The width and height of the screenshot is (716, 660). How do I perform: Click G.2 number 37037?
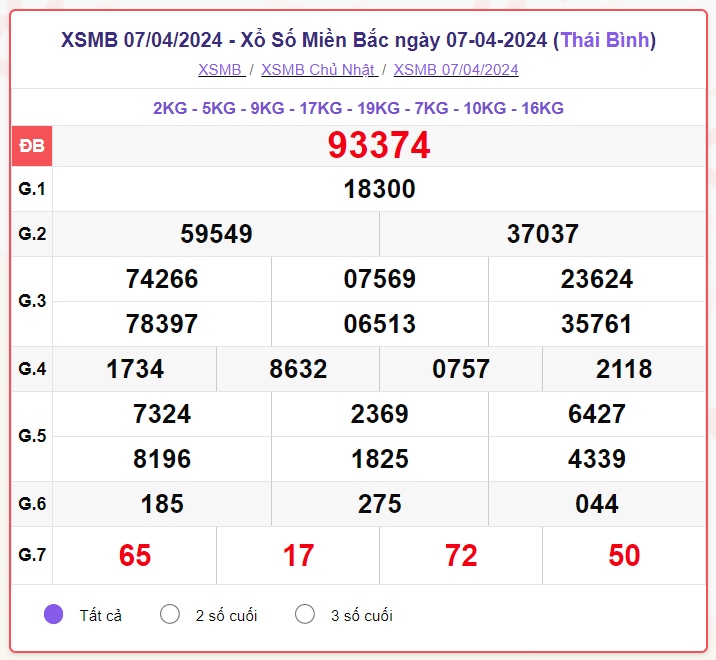tap(542, 234)
